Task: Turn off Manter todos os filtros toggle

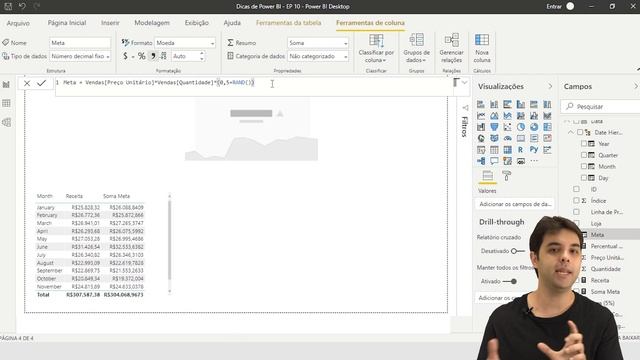Action: (x=510, y=281)
